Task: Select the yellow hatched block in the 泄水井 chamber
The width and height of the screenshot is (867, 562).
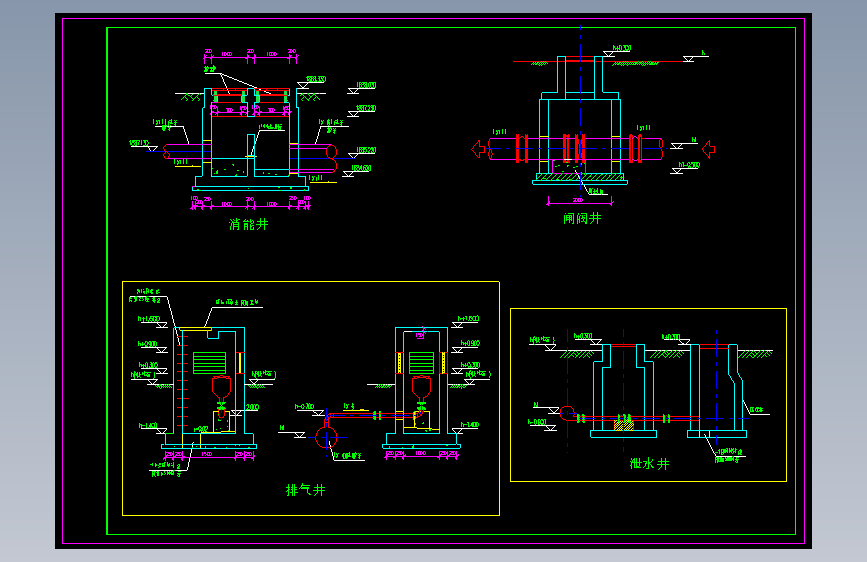Action: [x=624, y=425]
